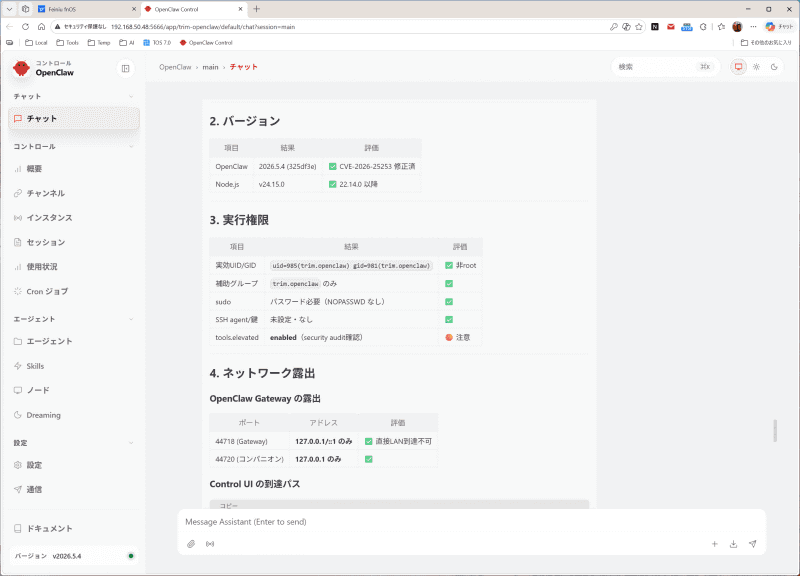Viewport: 800px width, 576px height.
Task: Collapse the チャット section chevron
Action: point(131,96)
